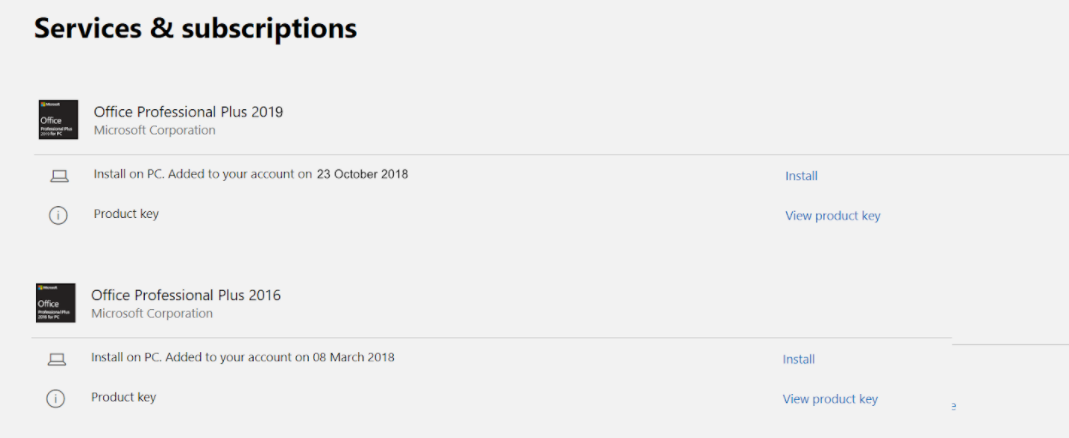Click the info icon for Office 2019 product key
The image size is (1069, 438).
click(58, 215)
